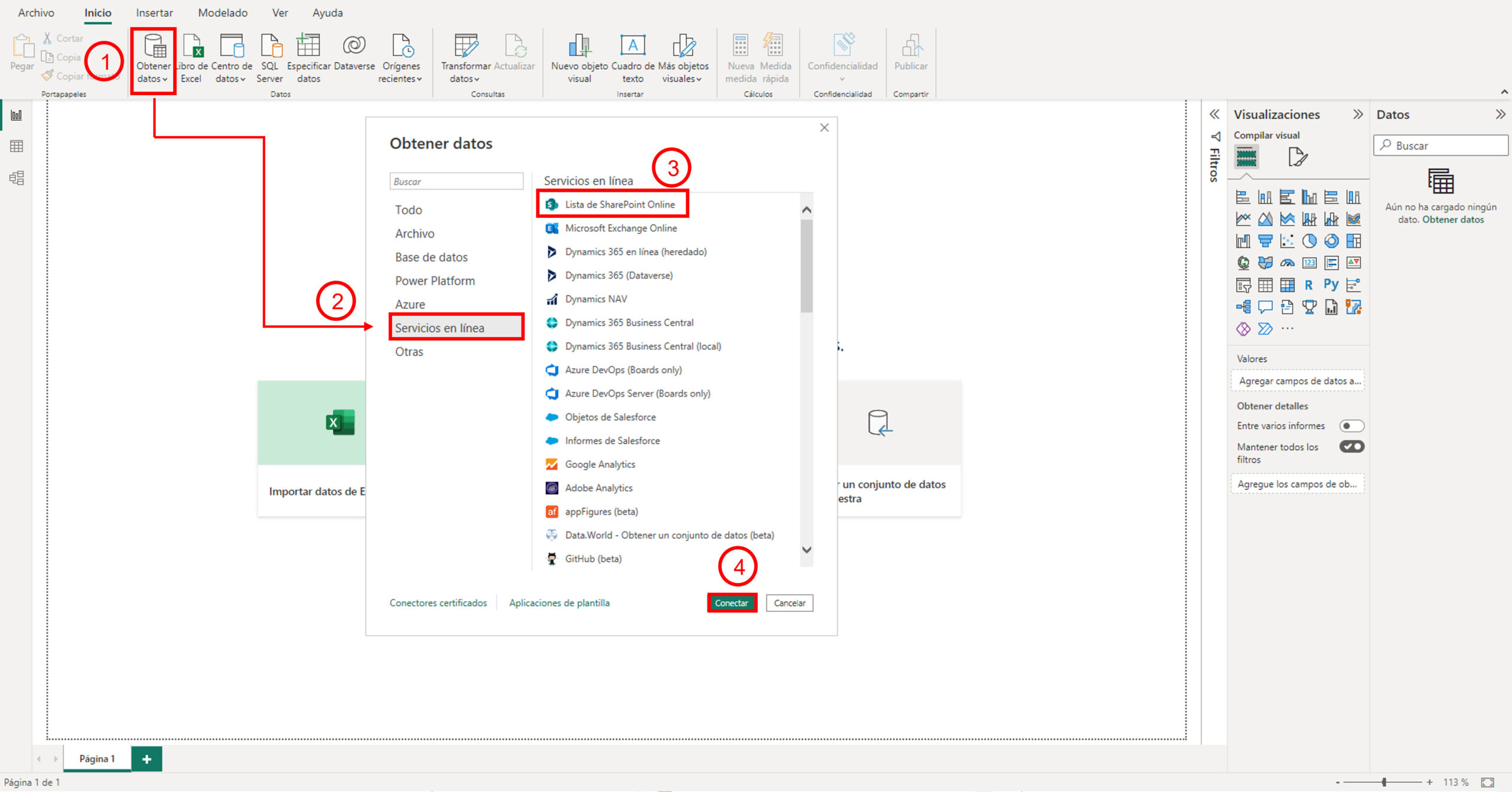Screen dimensions: 1512x792
Task: Add a new page with plus button
Action: (x=146, y=759)
